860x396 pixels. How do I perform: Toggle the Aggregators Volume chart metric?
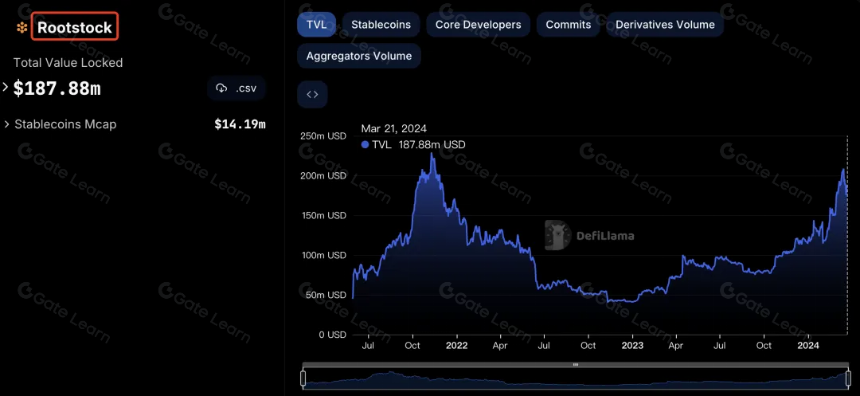(359, 56)
